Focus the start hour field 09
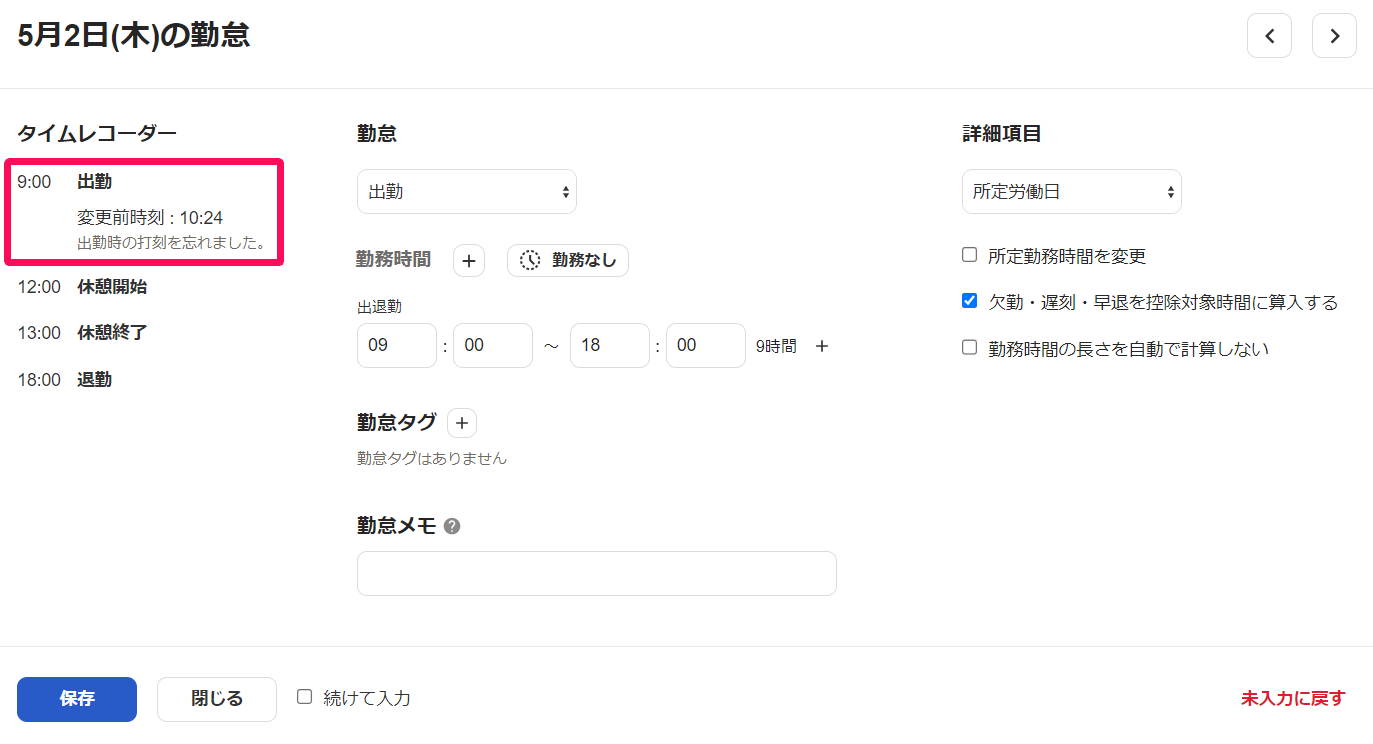This screenshot has width=1373, height=744. (397, 345)
